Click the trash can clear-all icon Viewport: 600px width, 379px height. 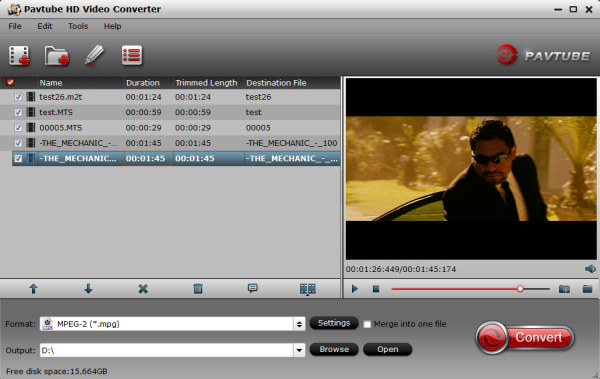tap(198, 289)
